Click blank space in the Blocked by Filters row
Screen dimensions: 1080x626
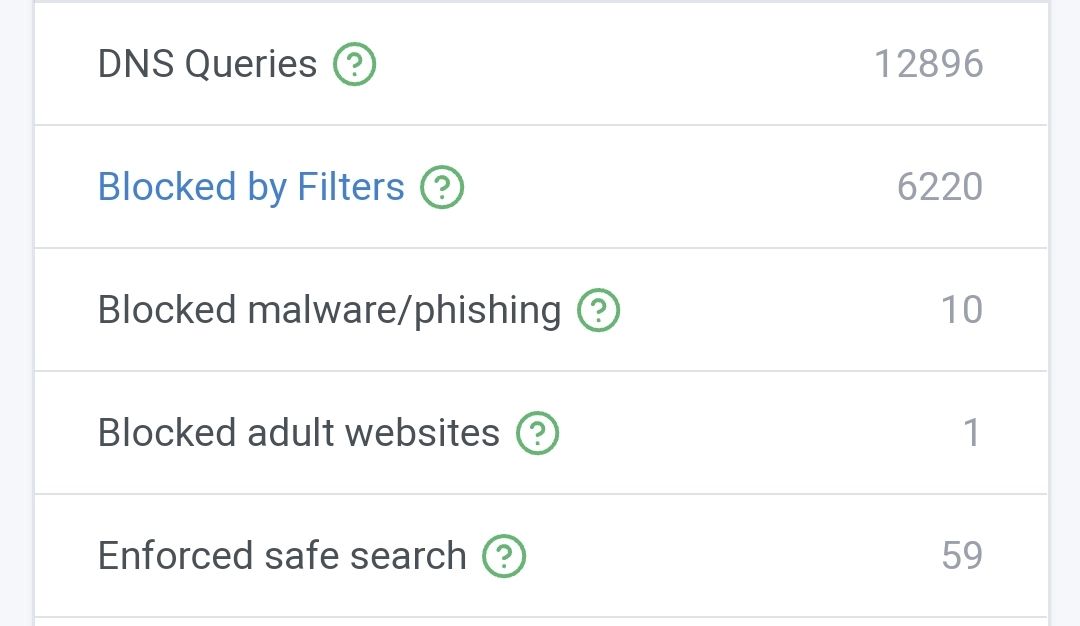675,187
